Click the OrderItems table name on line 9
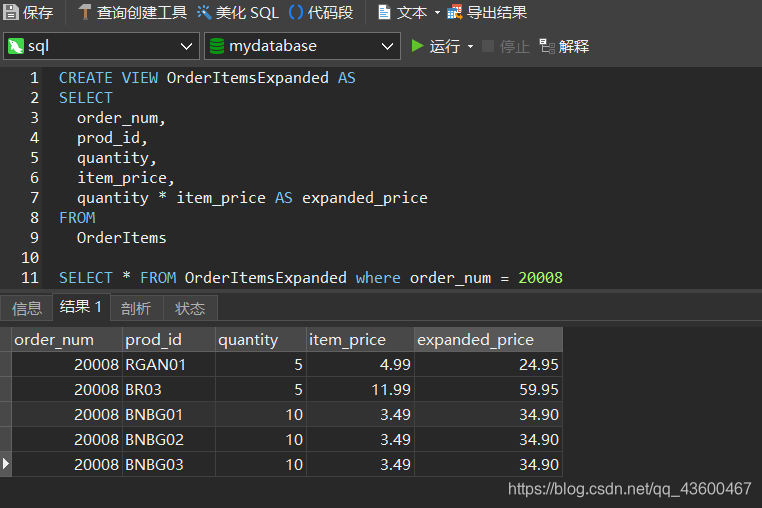762x508 pixels. point(121,238)
